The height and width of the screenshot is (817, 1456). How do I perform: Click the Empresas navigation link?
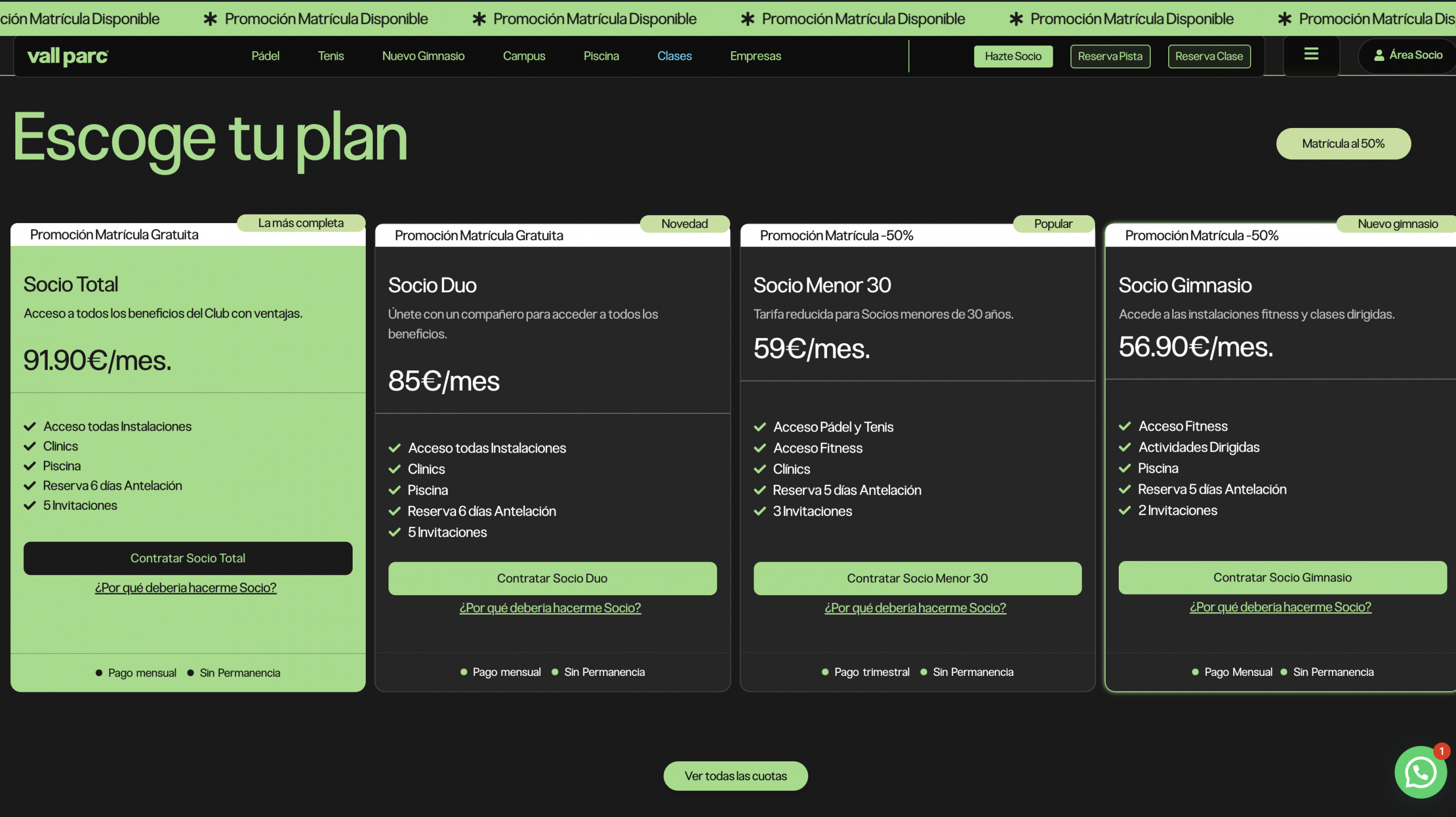(x=755, y=56)
